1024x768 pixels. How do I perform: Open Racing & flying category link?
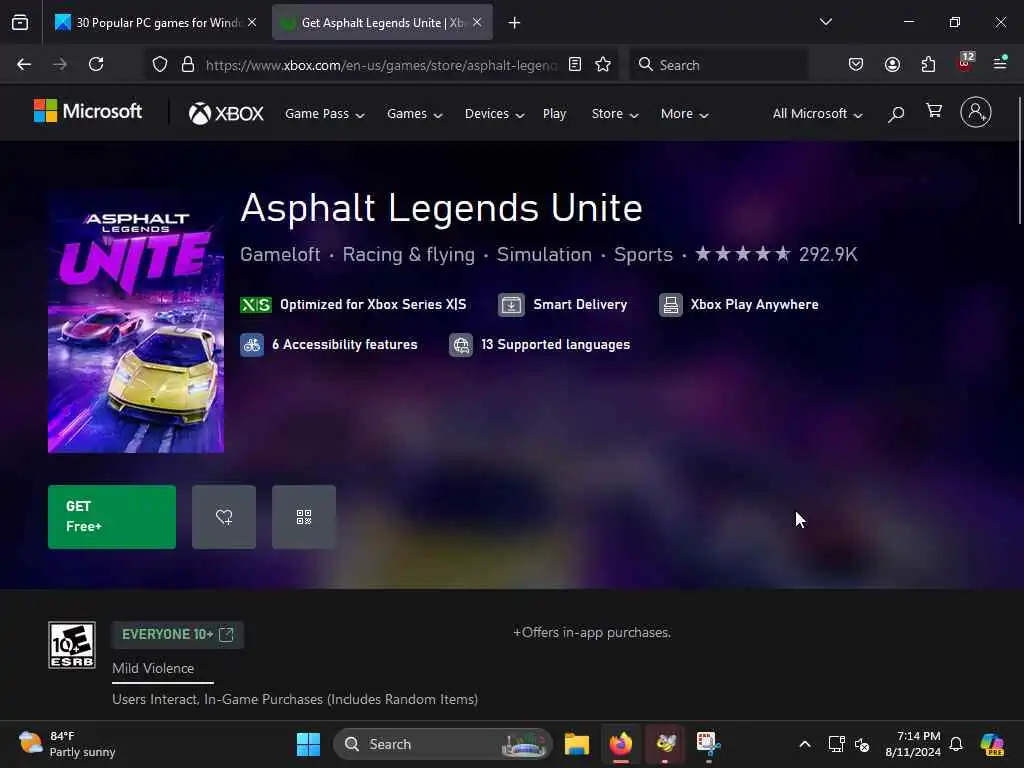click(x=409, y=255)
